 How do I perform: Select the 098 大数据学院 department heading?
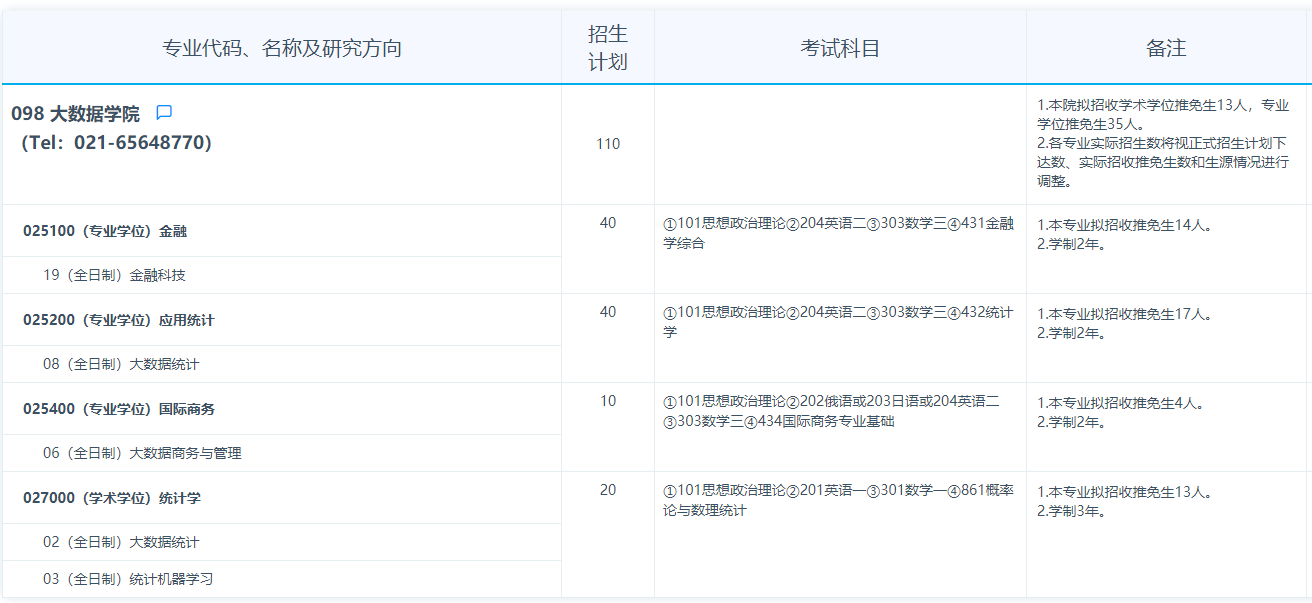76,114
